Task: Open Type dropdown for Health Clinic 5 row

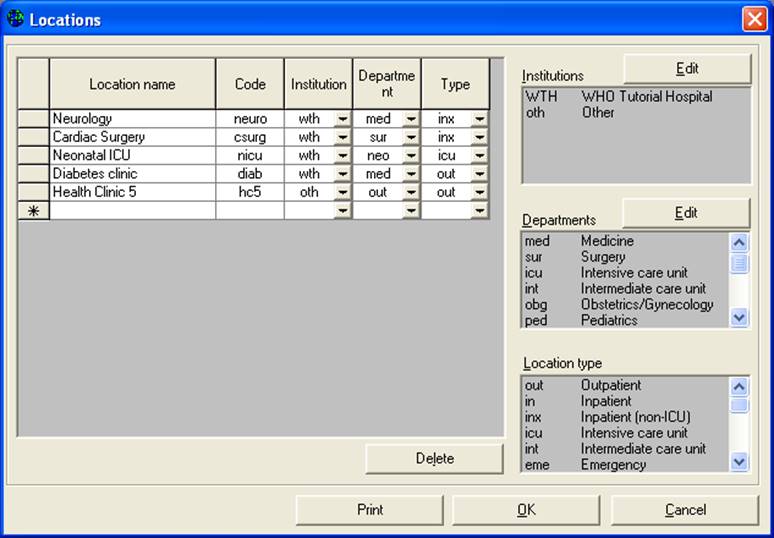Action: click(x=479, y=192)
